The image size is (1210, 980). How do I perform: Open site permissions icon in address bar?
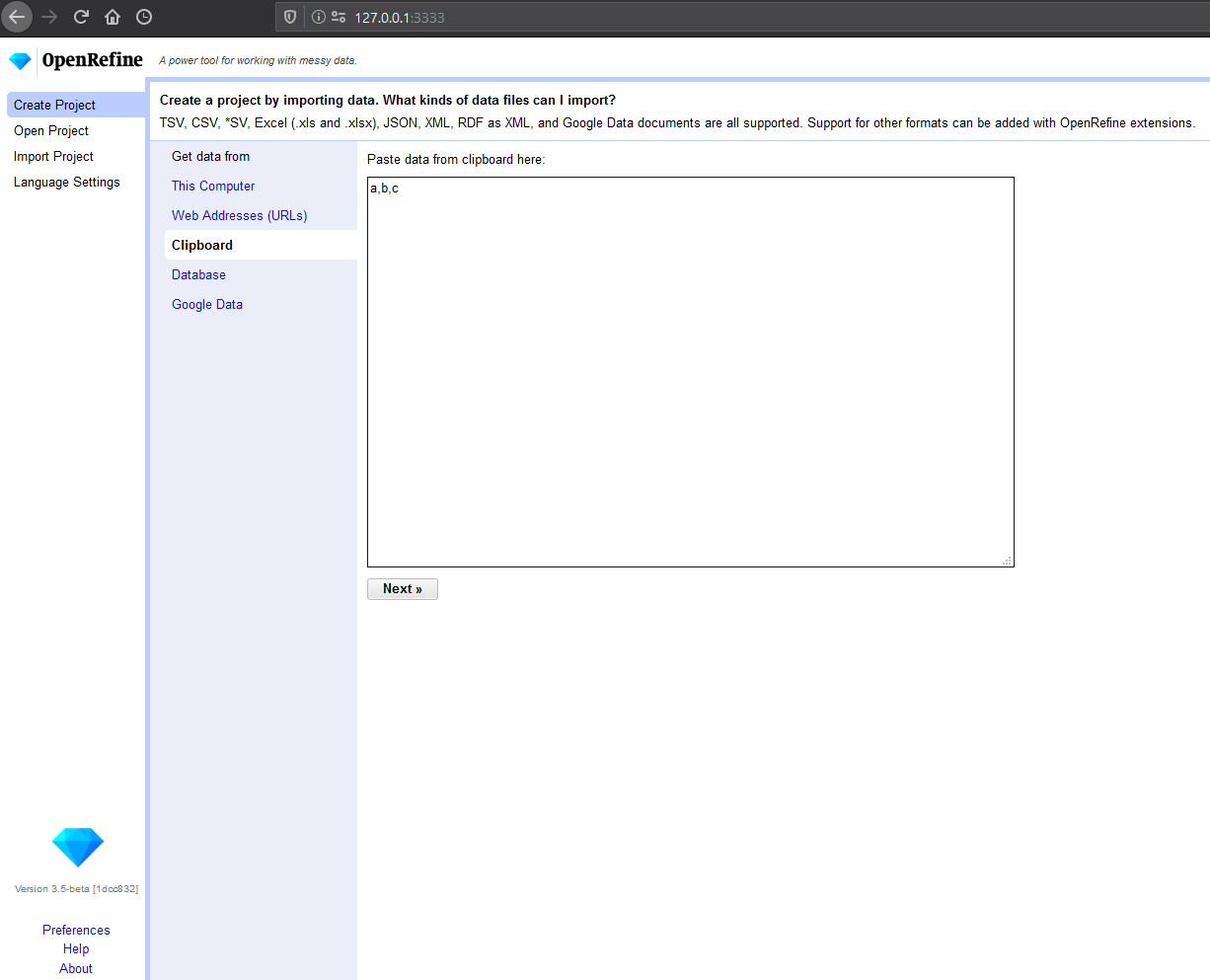point(339,17)
